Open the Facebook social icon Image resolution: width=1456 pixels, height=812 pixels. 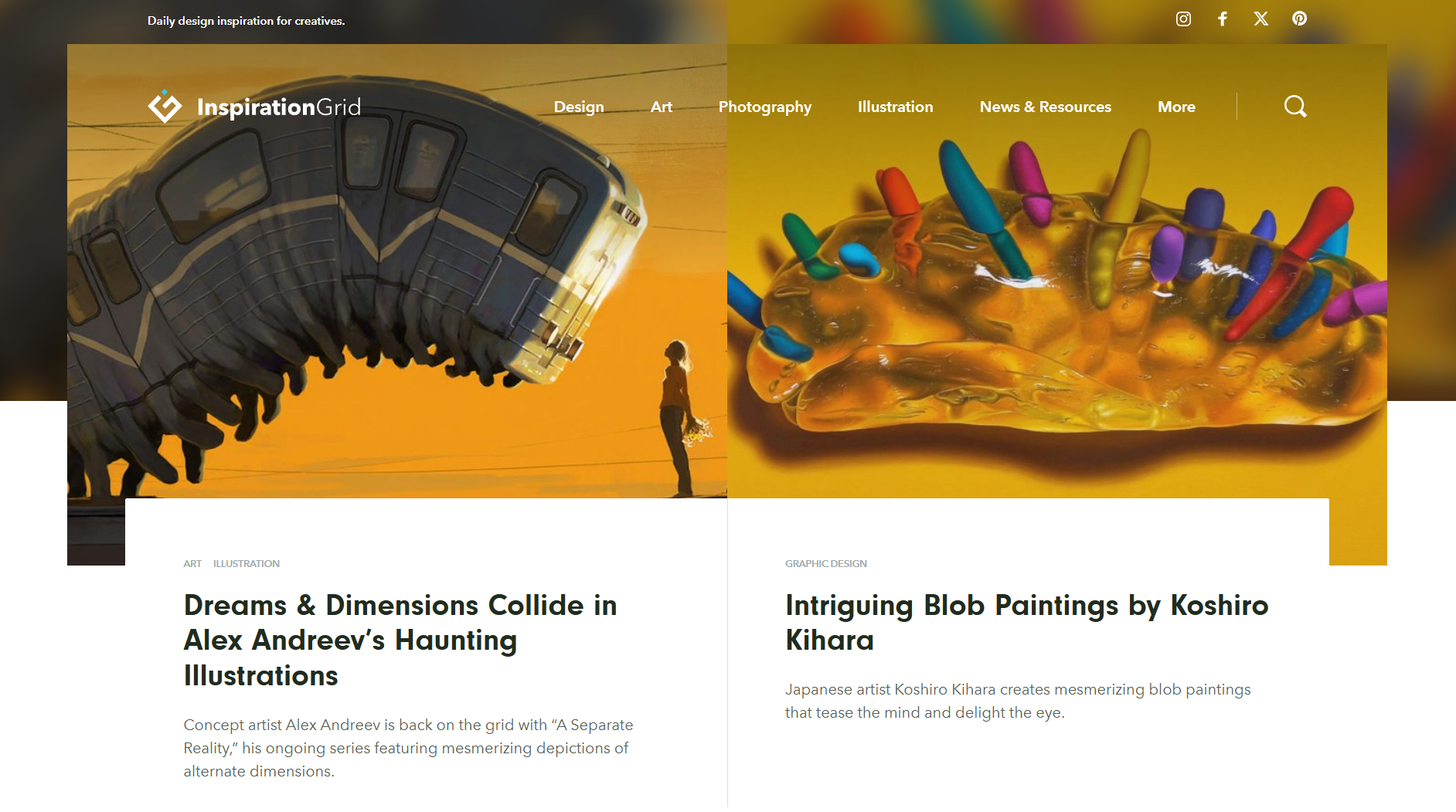(1223, 19)
